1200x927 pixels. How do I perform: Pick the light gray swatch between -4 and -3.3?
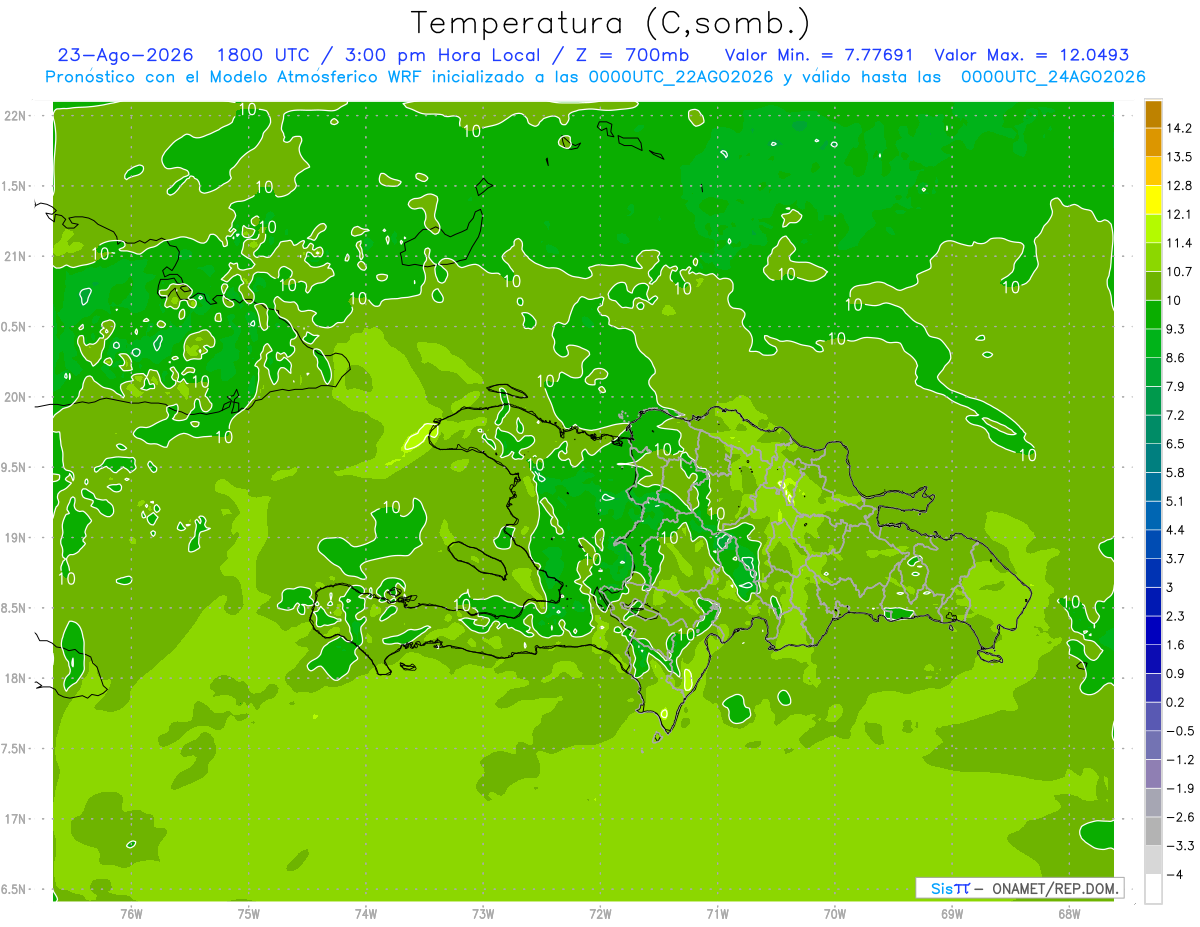[x=1153, y=860]
